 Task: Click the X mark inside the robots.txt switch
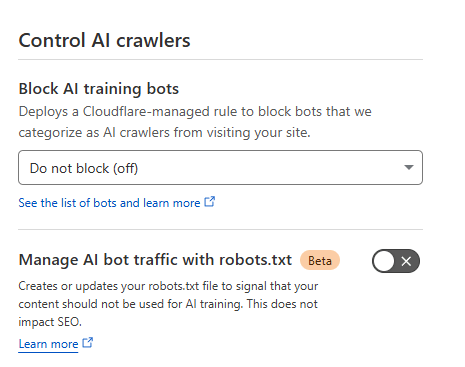click(x=406, y=261)
